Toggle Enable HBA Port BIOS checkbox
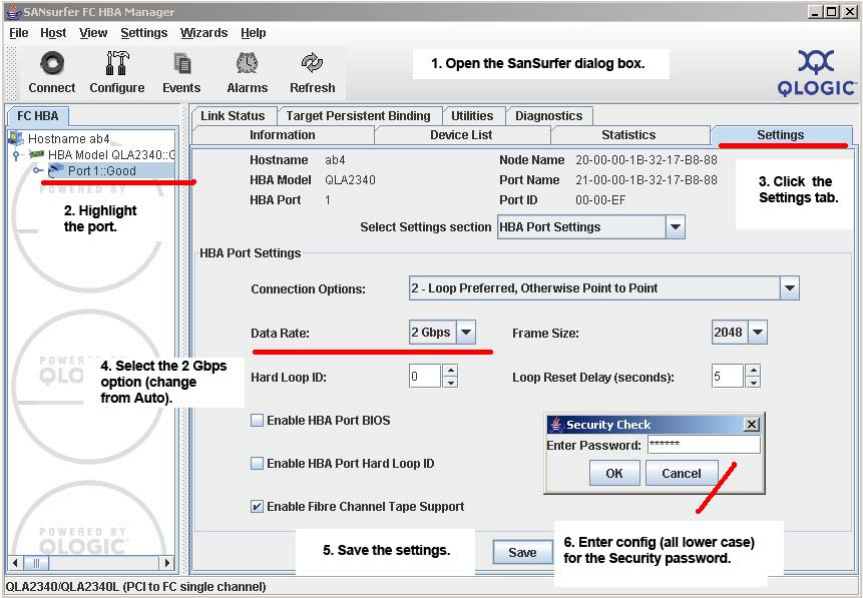 pos(256,420)
